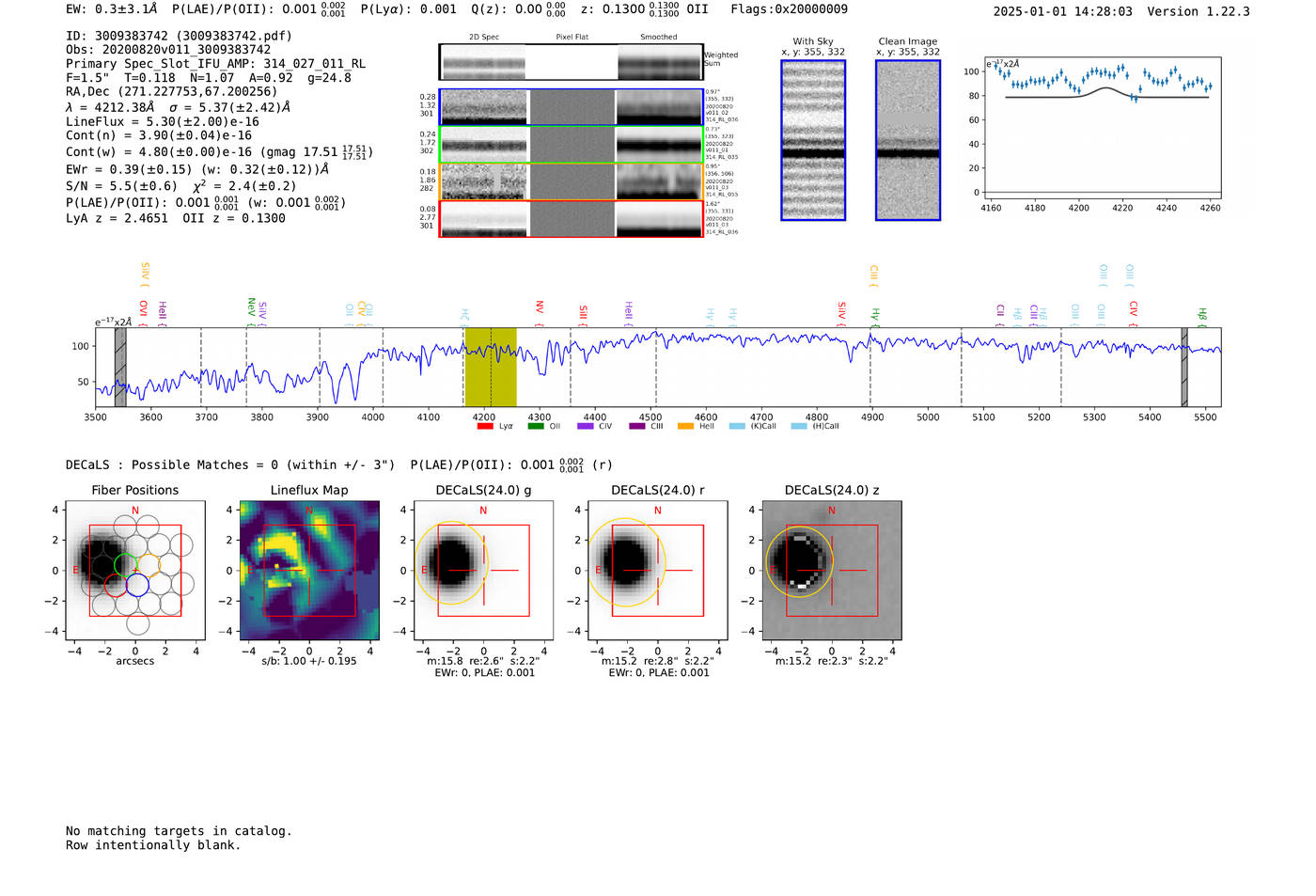Click the EWr = 0.39(±0.15) line

197,169
